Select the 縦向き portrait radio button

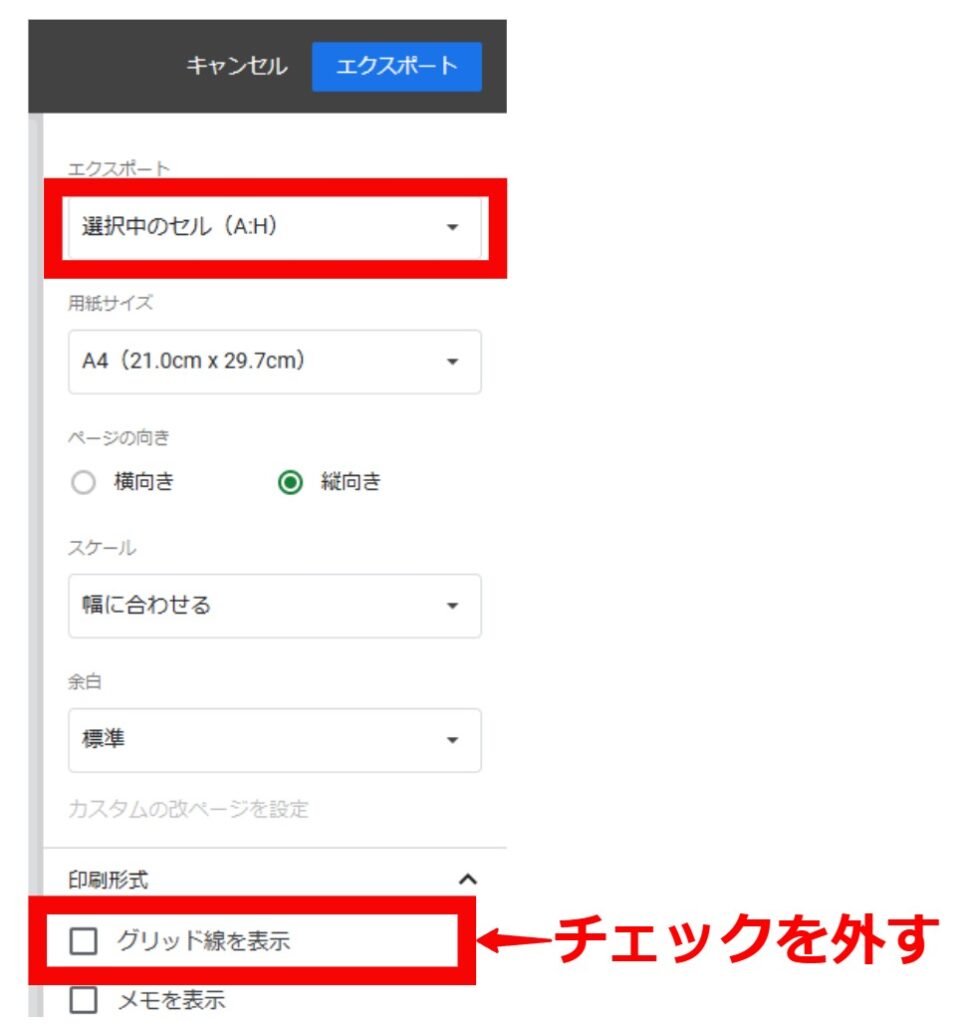(290, 483)
